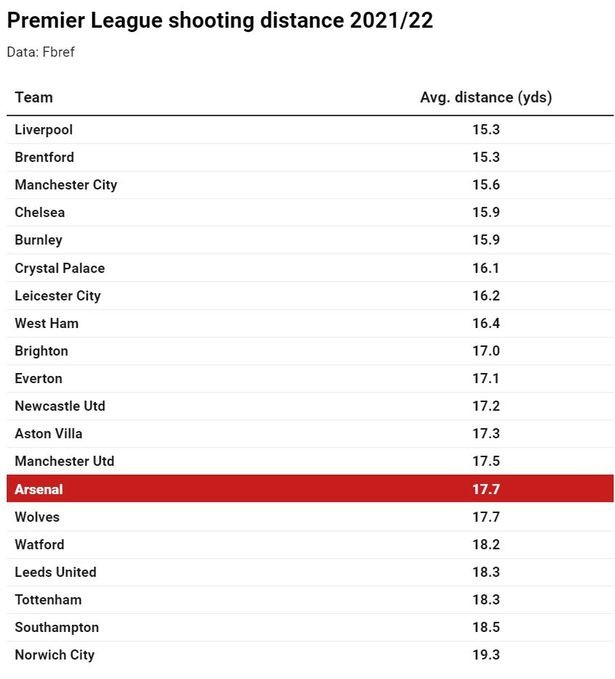Click the Burnley team name
Screen dimensions: 615x679
tap(39, 240)
